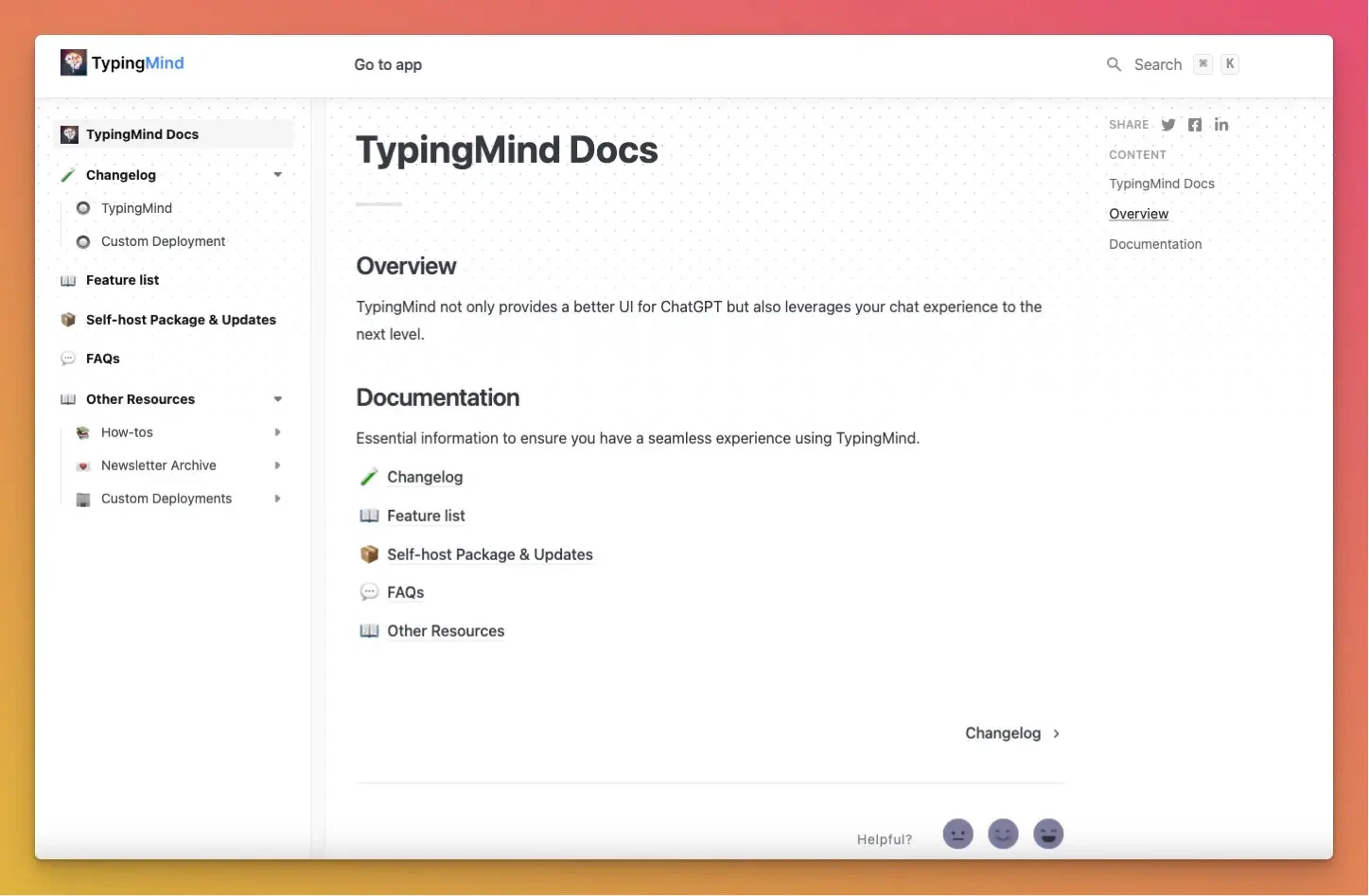Click the Search field in the header
The width and height of the screenshot is (1369, 896).
coord(1172,64)
